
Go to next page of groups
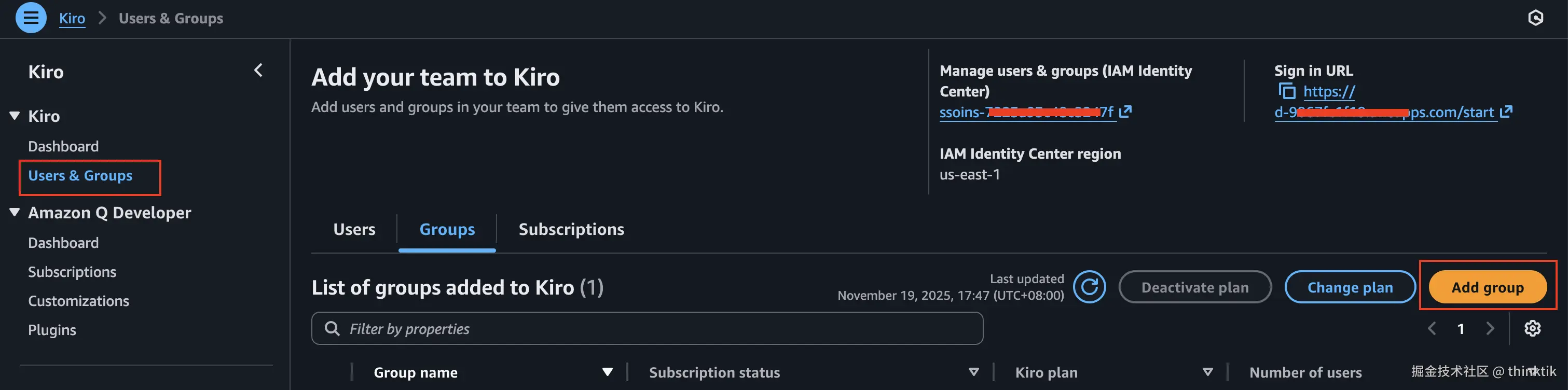coord(1490,329)
